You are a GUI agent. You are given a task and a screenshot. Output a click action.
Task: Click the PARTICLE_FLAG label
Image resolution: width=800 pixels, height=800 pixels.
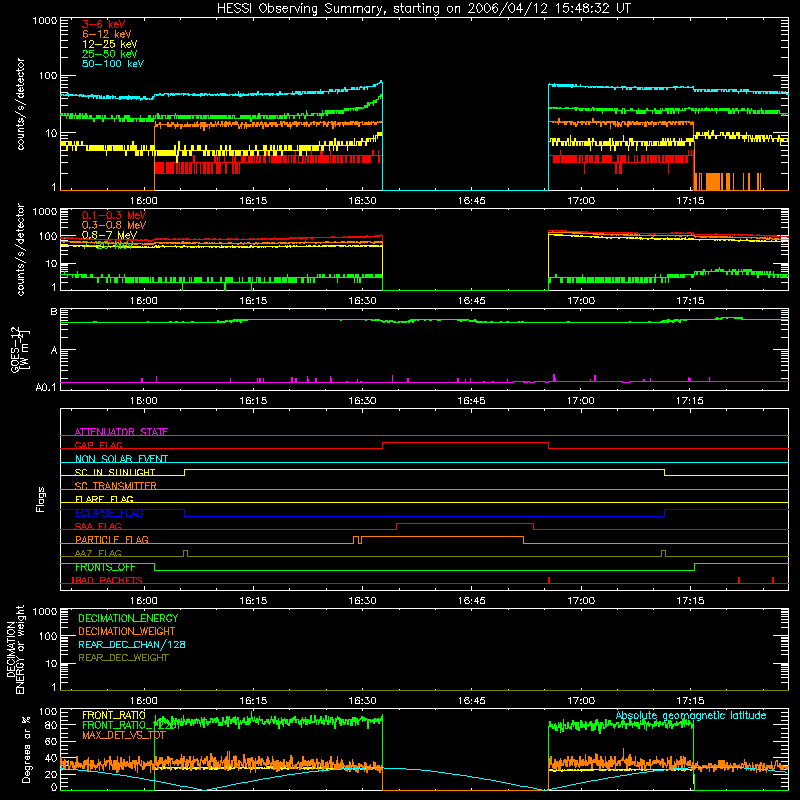[x=112, y=539]
